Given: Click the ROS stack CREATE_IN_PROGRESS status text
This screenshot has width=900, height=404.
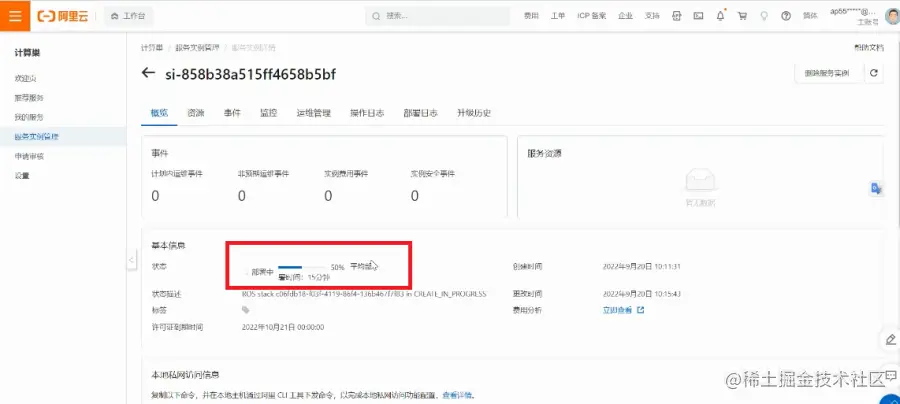Looking at the screenshot, I should 364,294.
